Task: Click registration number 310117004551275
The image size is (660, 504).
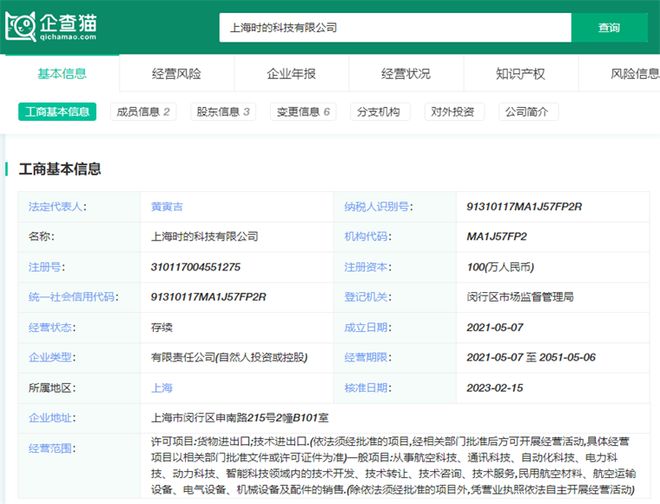Action: (x=196, y=267)
